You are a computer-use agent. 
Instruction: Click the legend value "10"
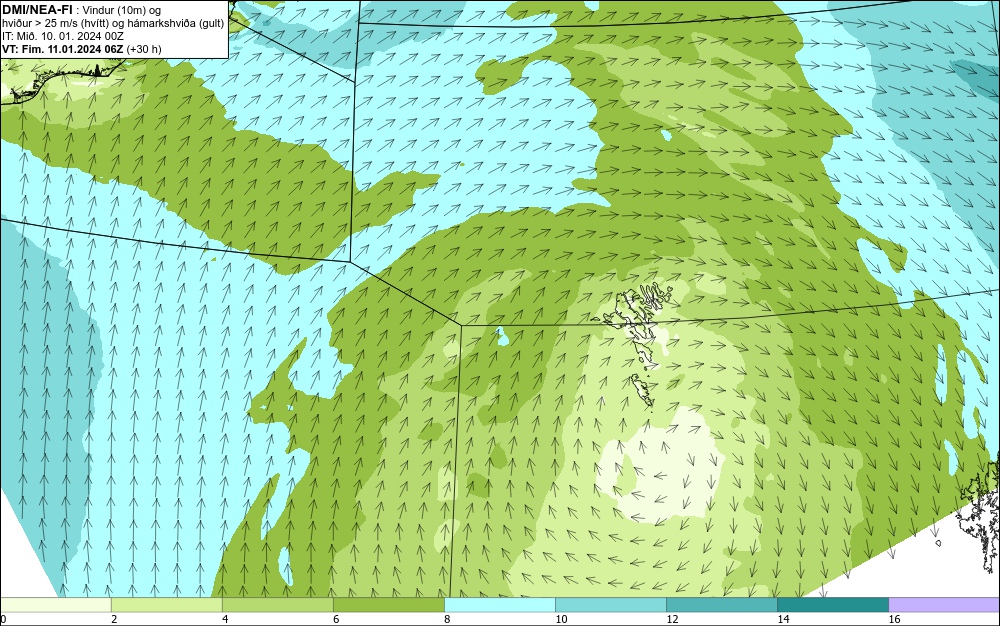[x=561, y=619]
